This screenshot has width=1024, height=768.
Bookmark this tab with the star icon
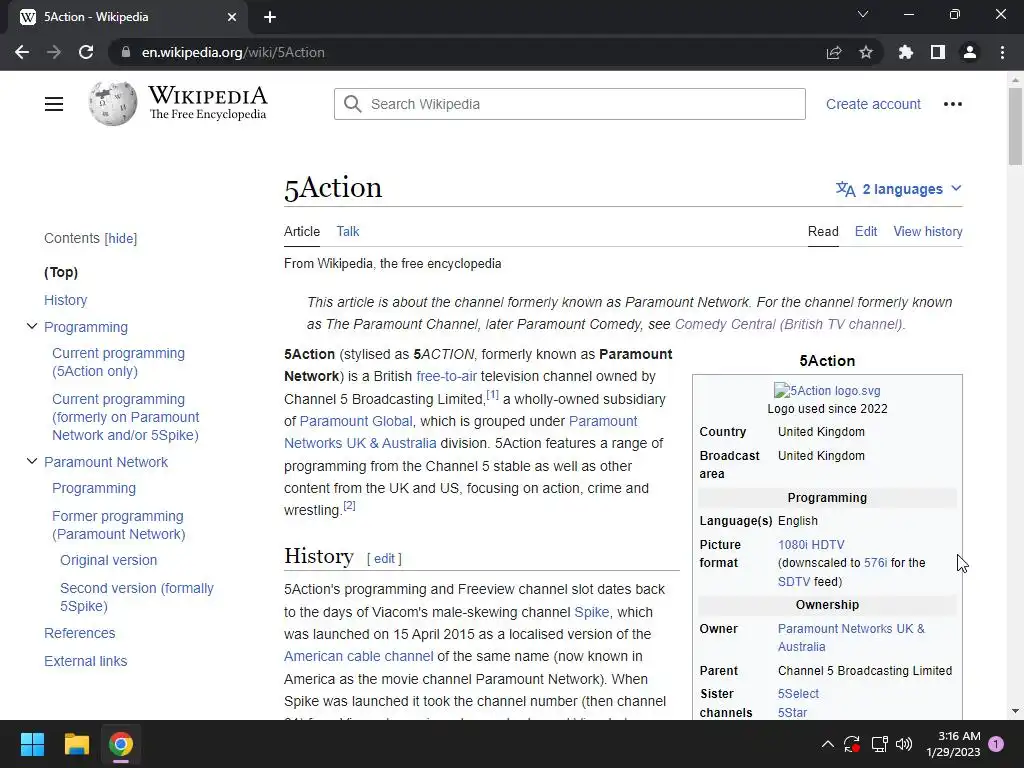[x=866, y=52]
